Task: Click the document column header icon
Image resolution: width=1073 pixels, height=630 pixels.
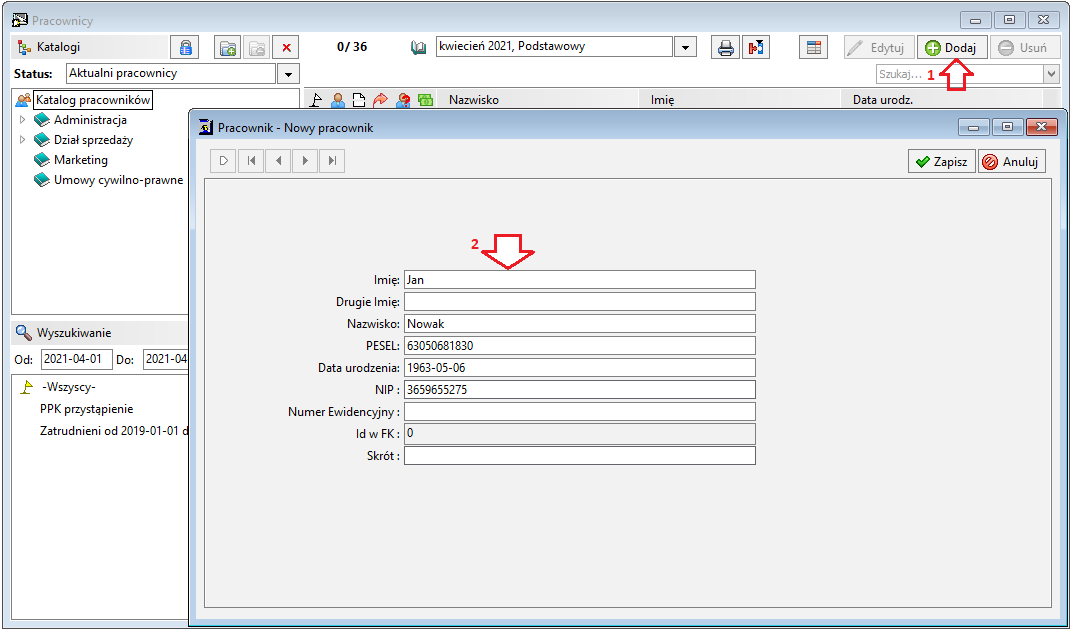Action: (x=359, y=100)
